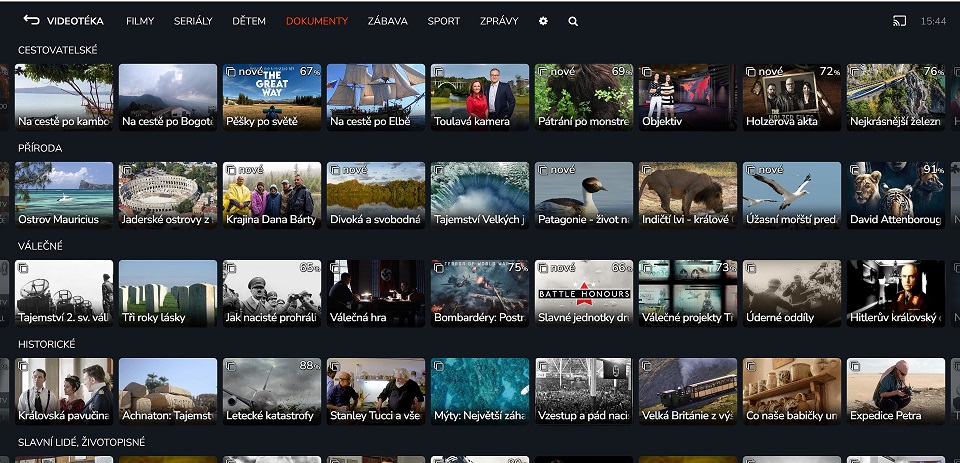Open Bombardéry: Postr card

[480, 293]
